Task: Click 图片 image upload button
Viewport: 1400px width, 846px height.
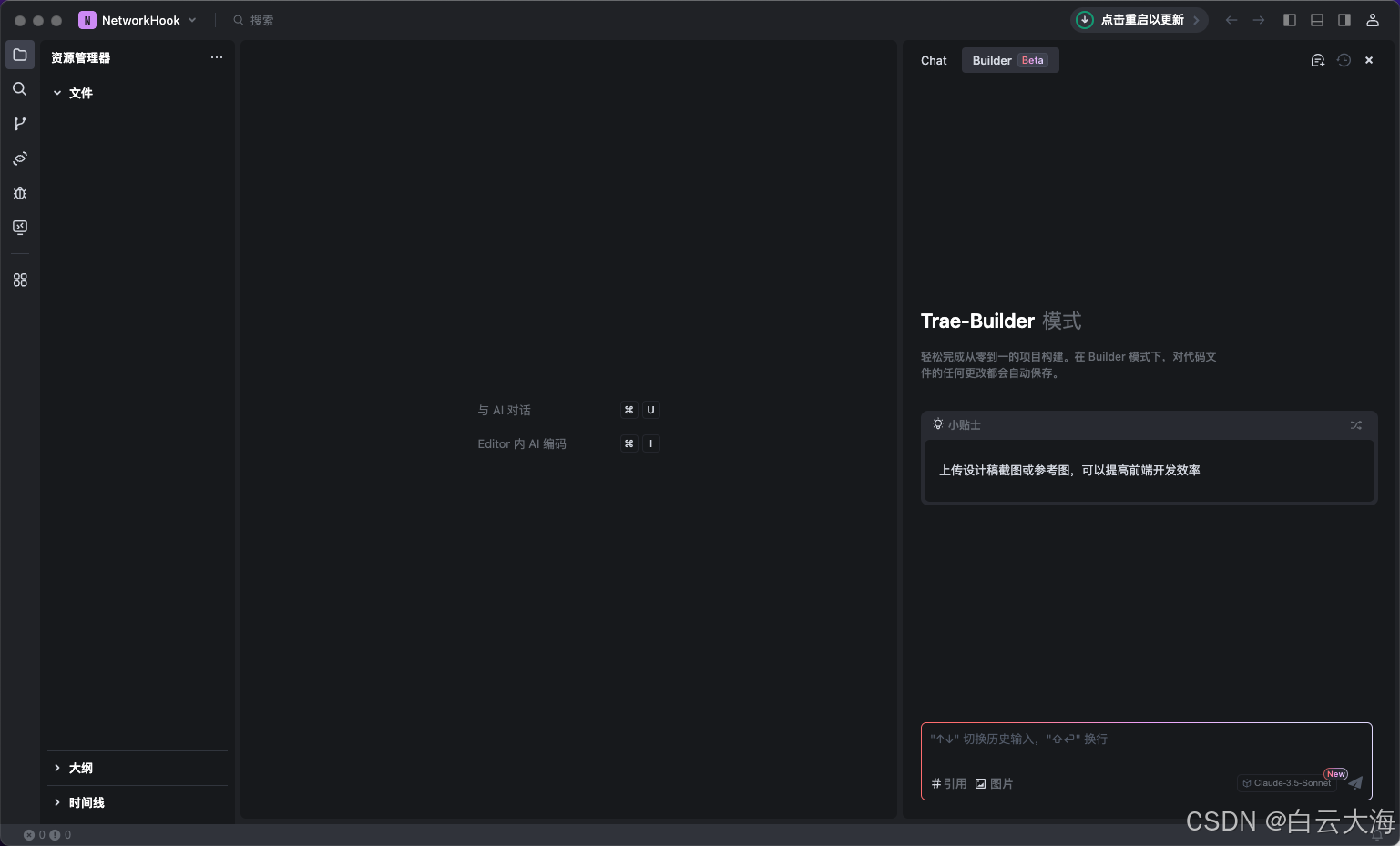Action: click(x=994, y=783)
